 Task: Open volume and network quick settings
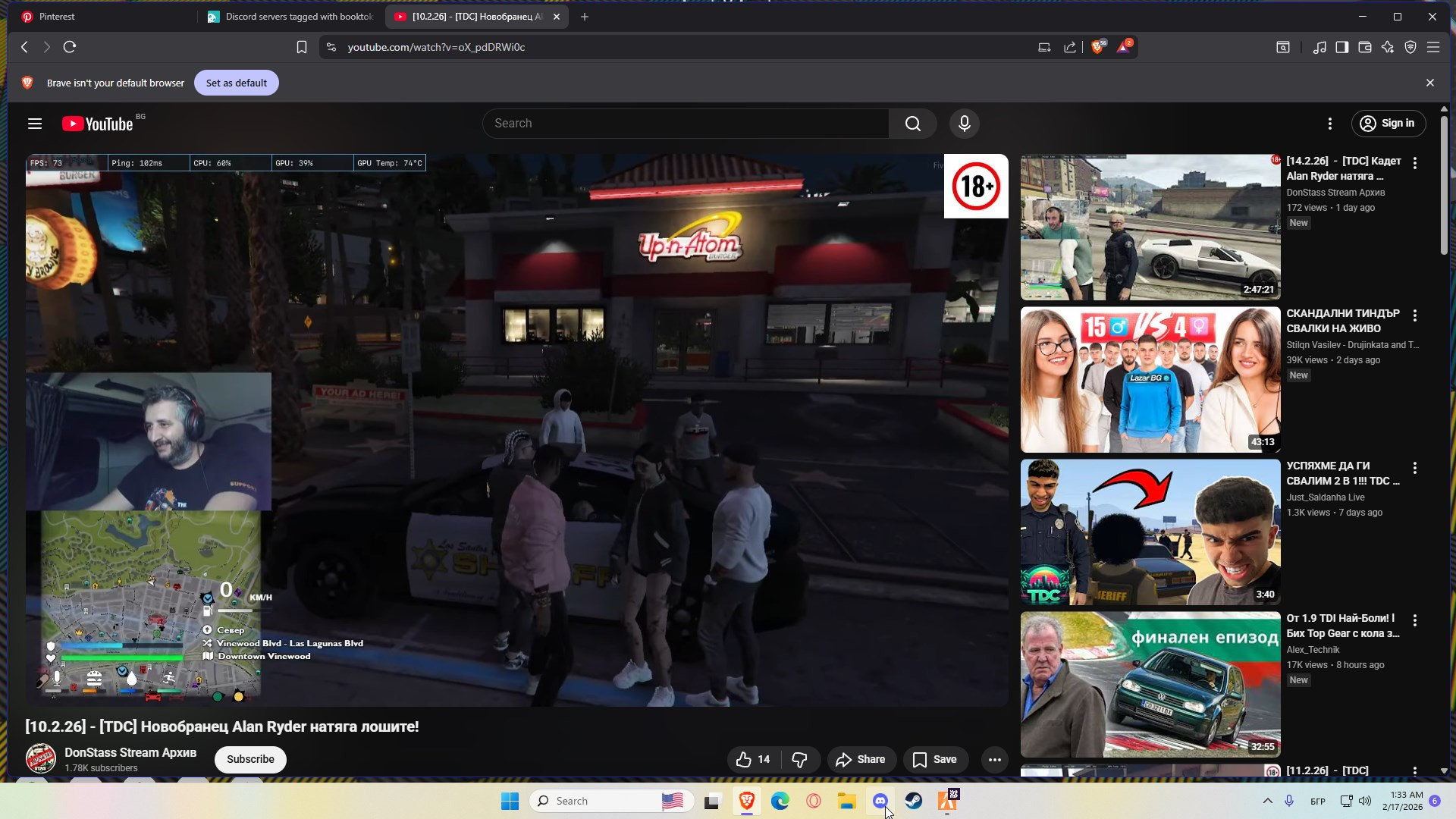coord(1355,801)
